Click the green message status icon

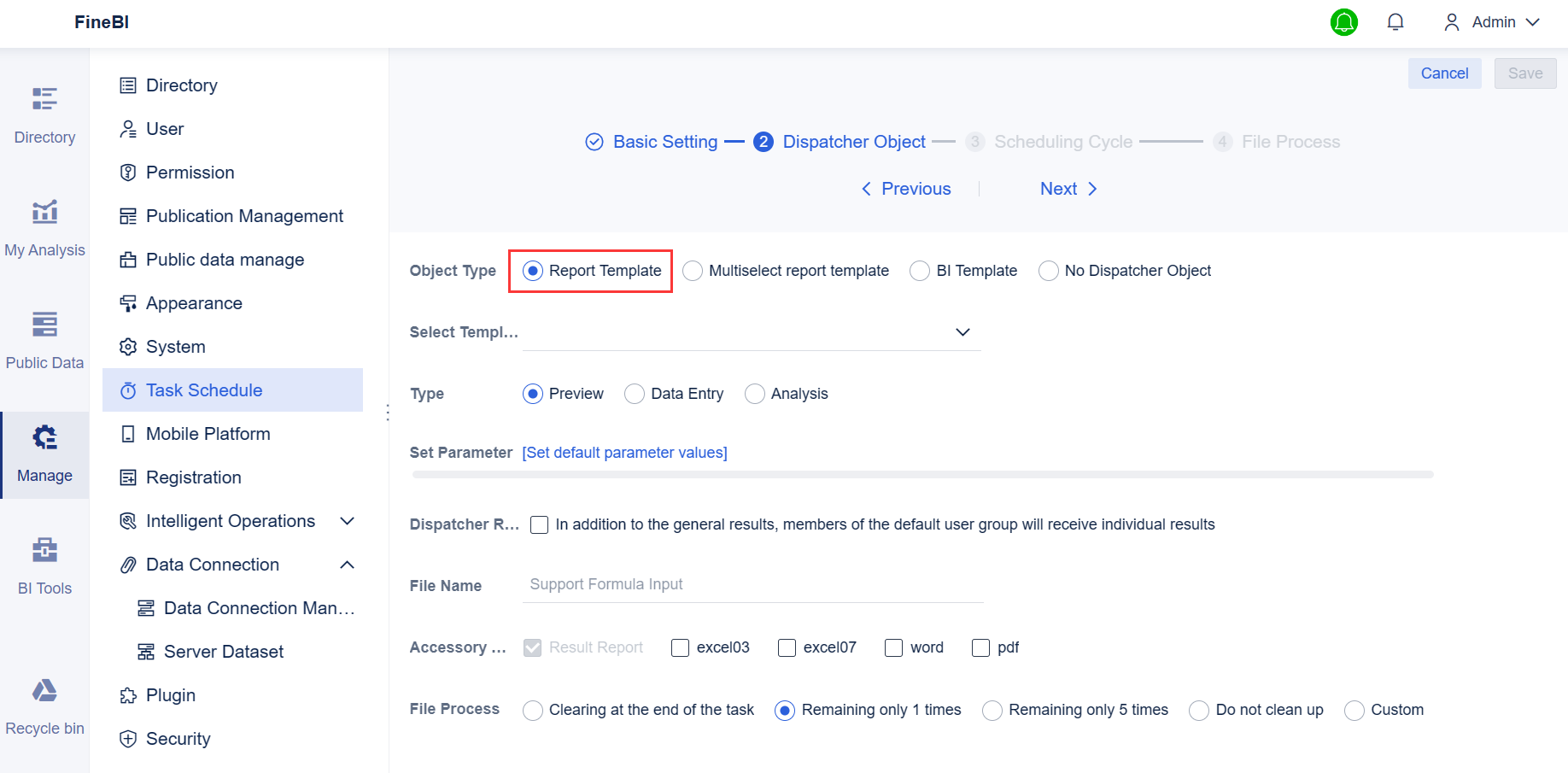click(1344, 22)
